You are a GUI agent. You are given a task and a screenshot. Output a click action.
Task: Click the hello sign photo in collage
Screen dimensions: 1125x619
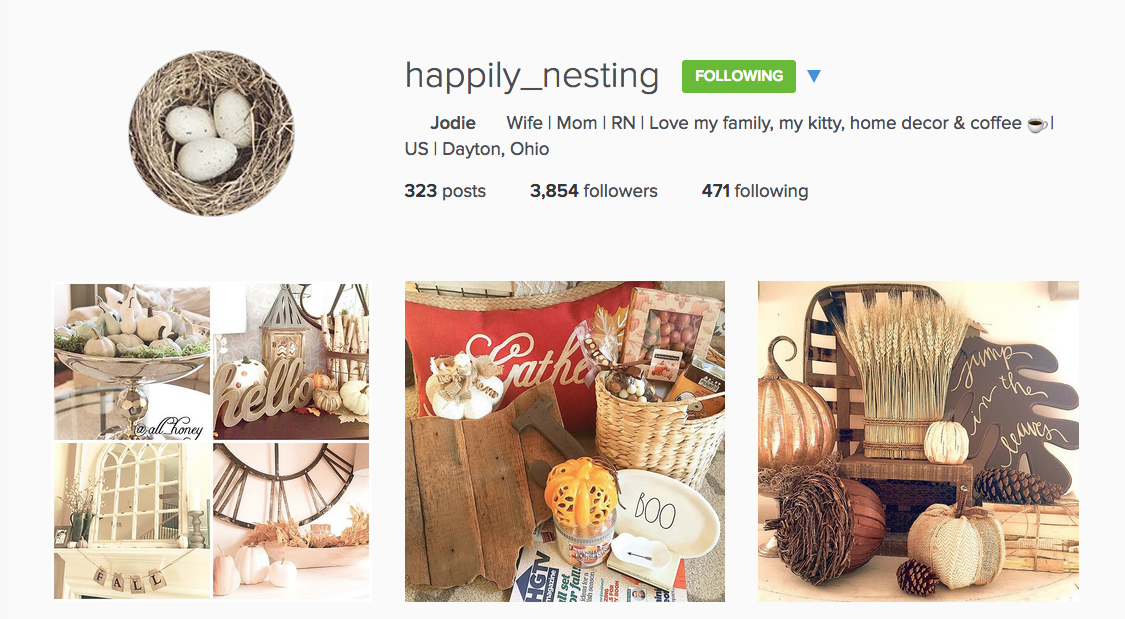point(291,362)
